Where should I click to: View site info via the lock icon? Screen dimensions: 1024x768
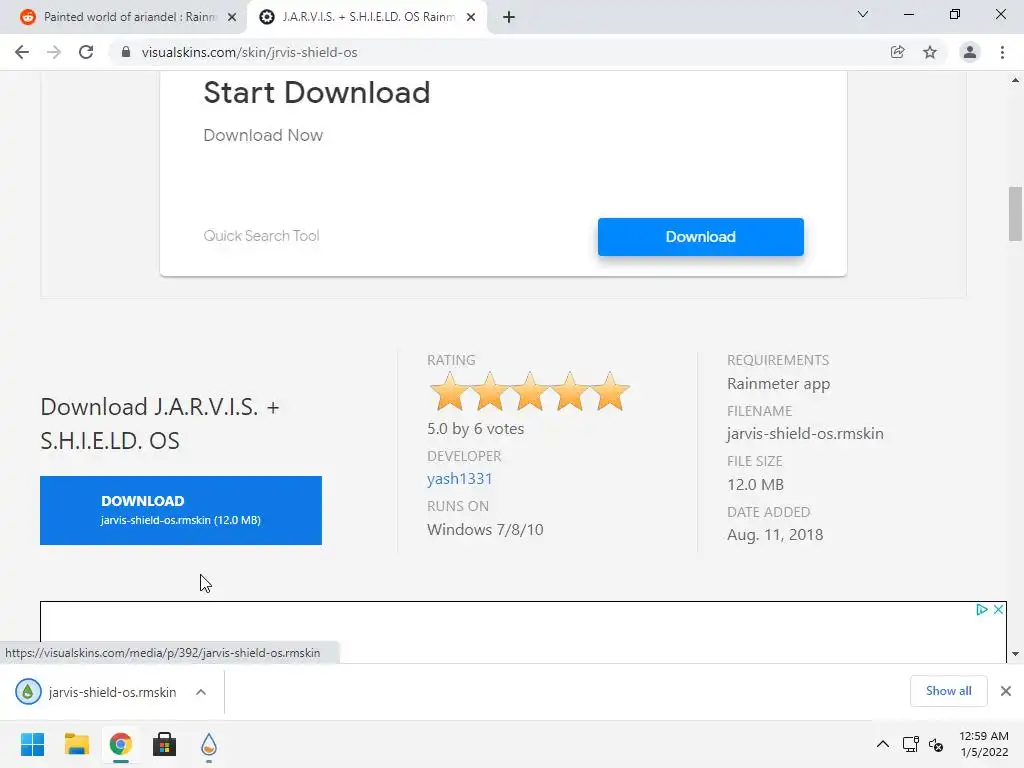click(126, 52)
